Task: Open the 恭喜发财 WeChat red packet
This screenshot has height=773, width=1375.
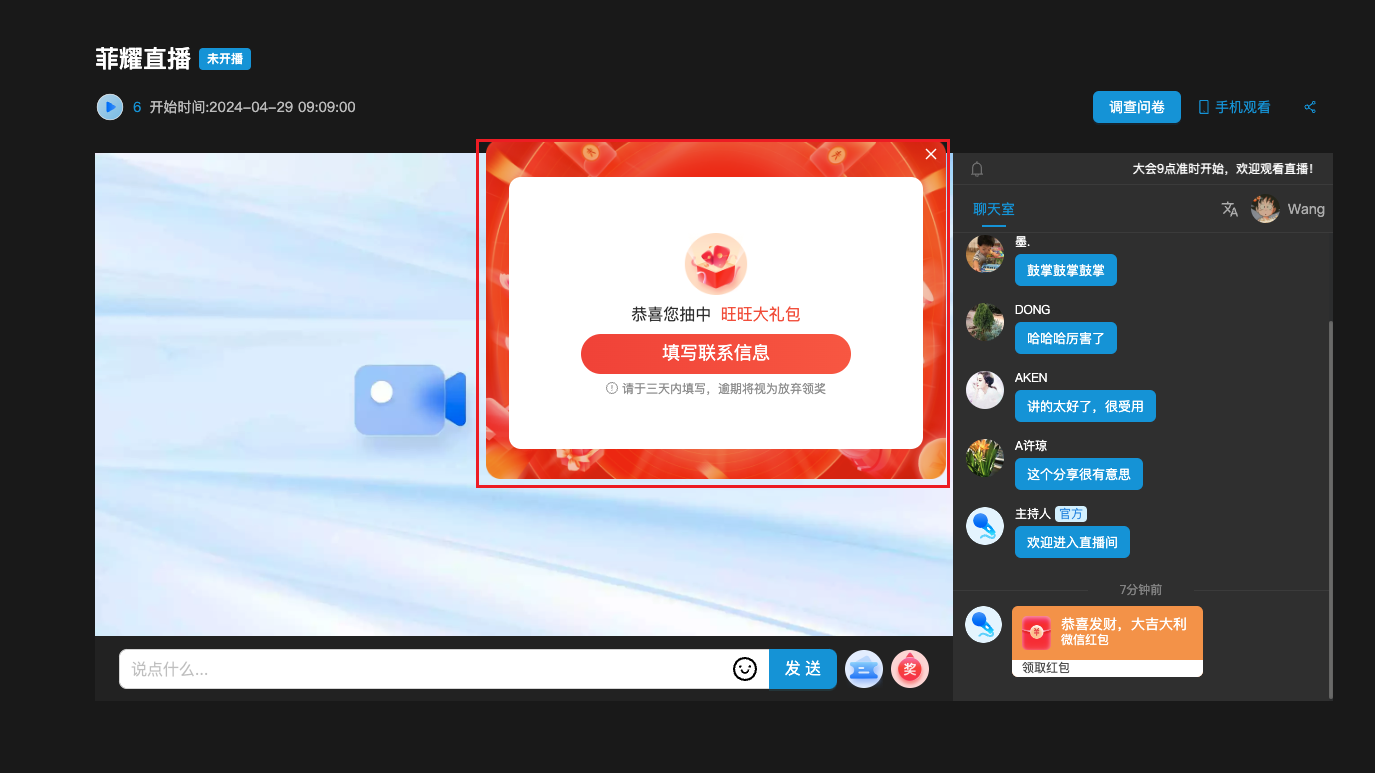Action: pyautogui.click(x=1107, y=632)
